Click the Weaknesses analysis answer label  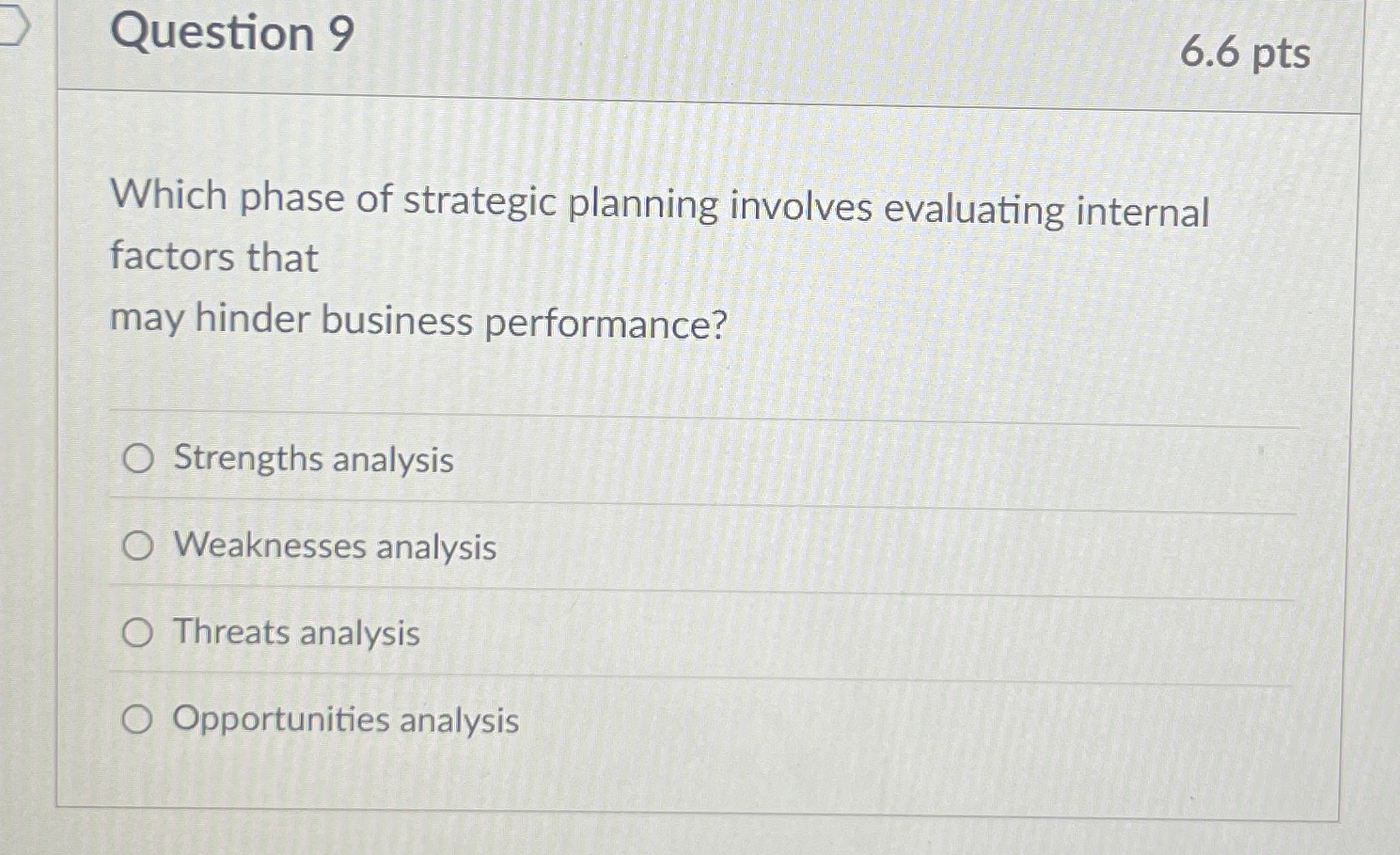pyautogui.click(x=333, y=546)
